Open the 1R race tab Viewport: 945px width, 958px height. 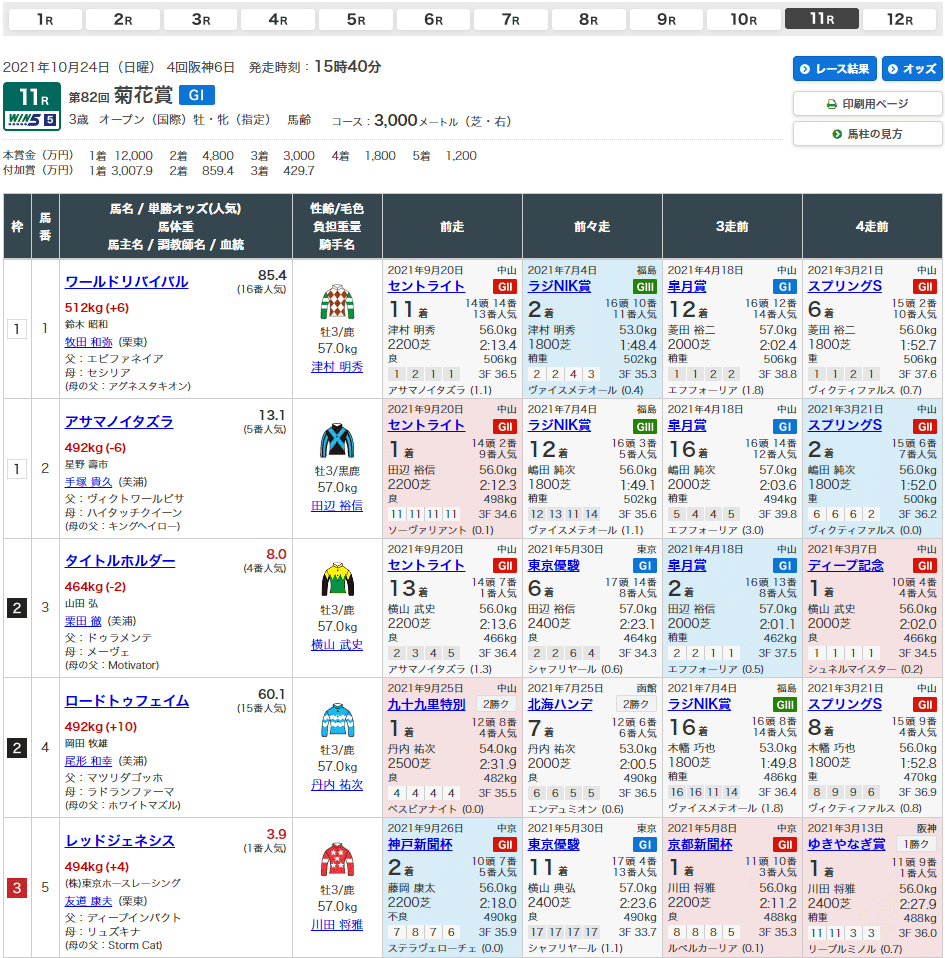[45, 20]
